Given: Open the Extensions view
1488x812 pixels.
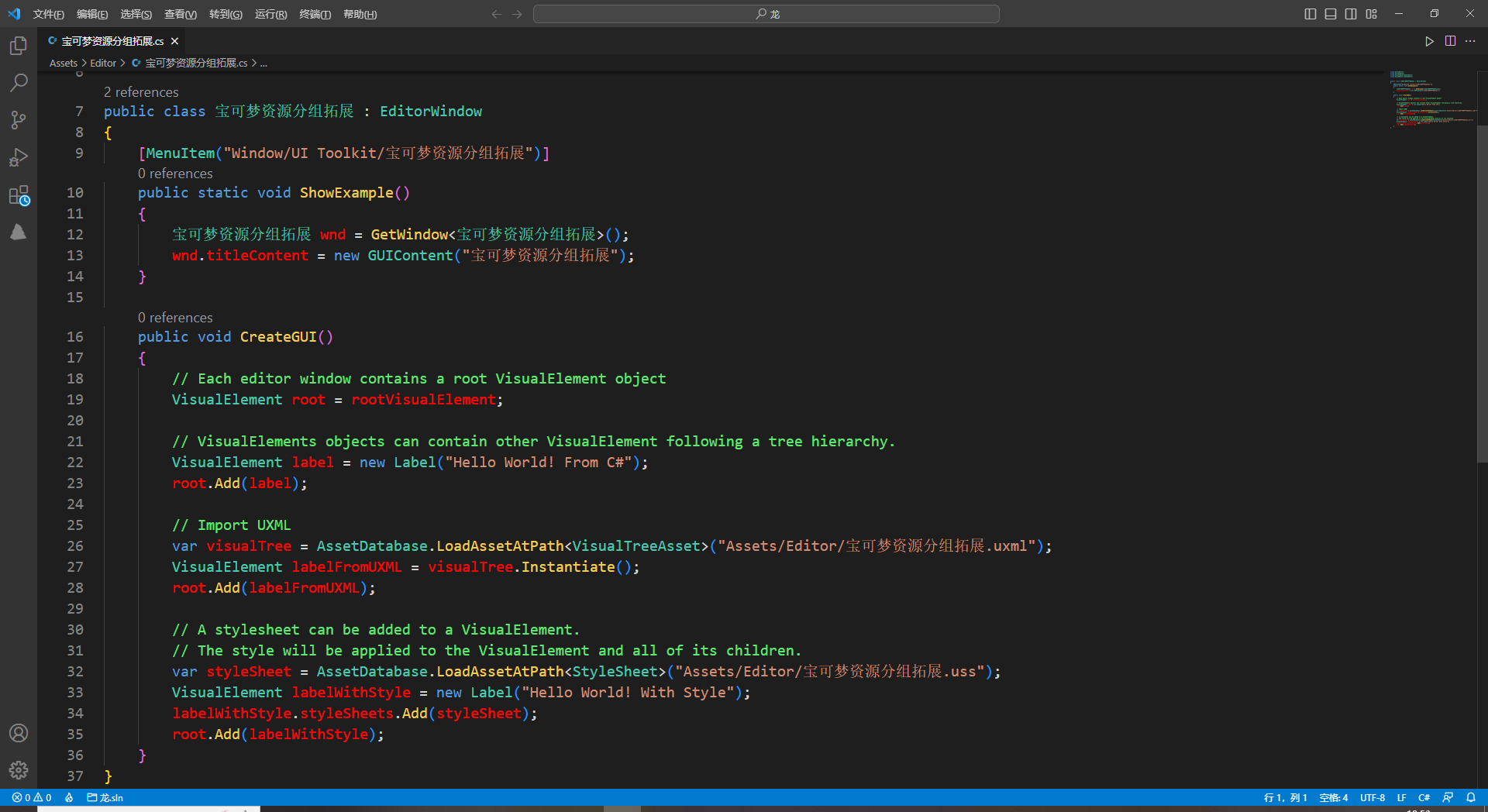Looking at the screenshot, I should pos(19,194).
